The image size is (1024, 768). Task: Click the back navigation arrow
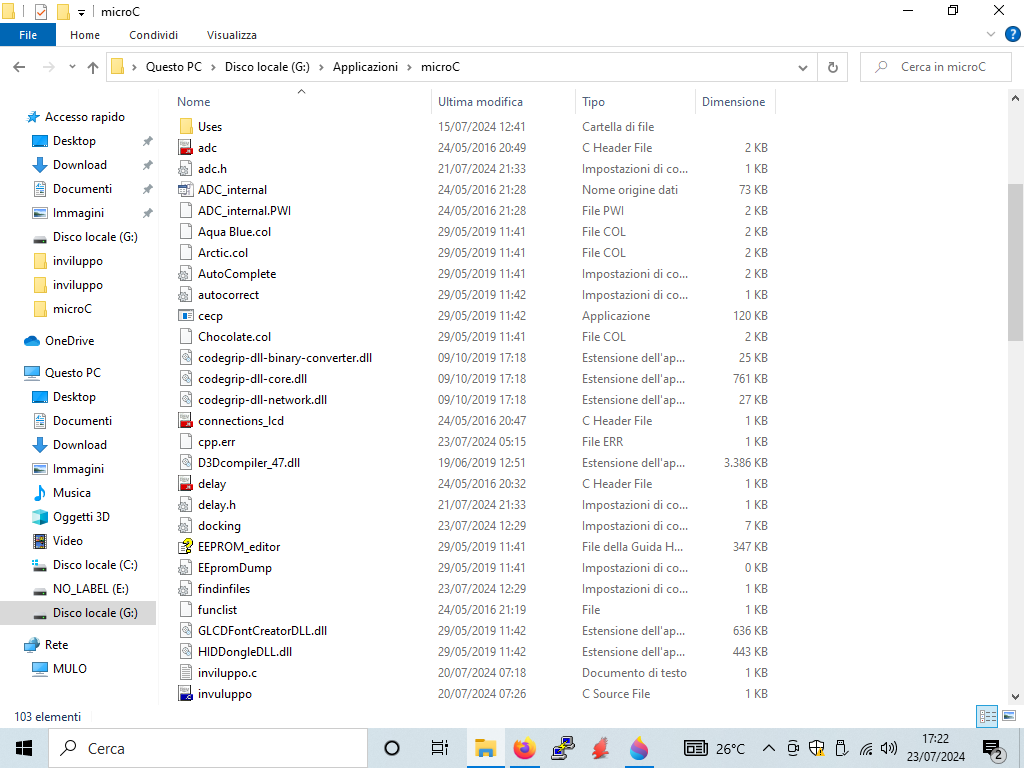click(19, 67)
